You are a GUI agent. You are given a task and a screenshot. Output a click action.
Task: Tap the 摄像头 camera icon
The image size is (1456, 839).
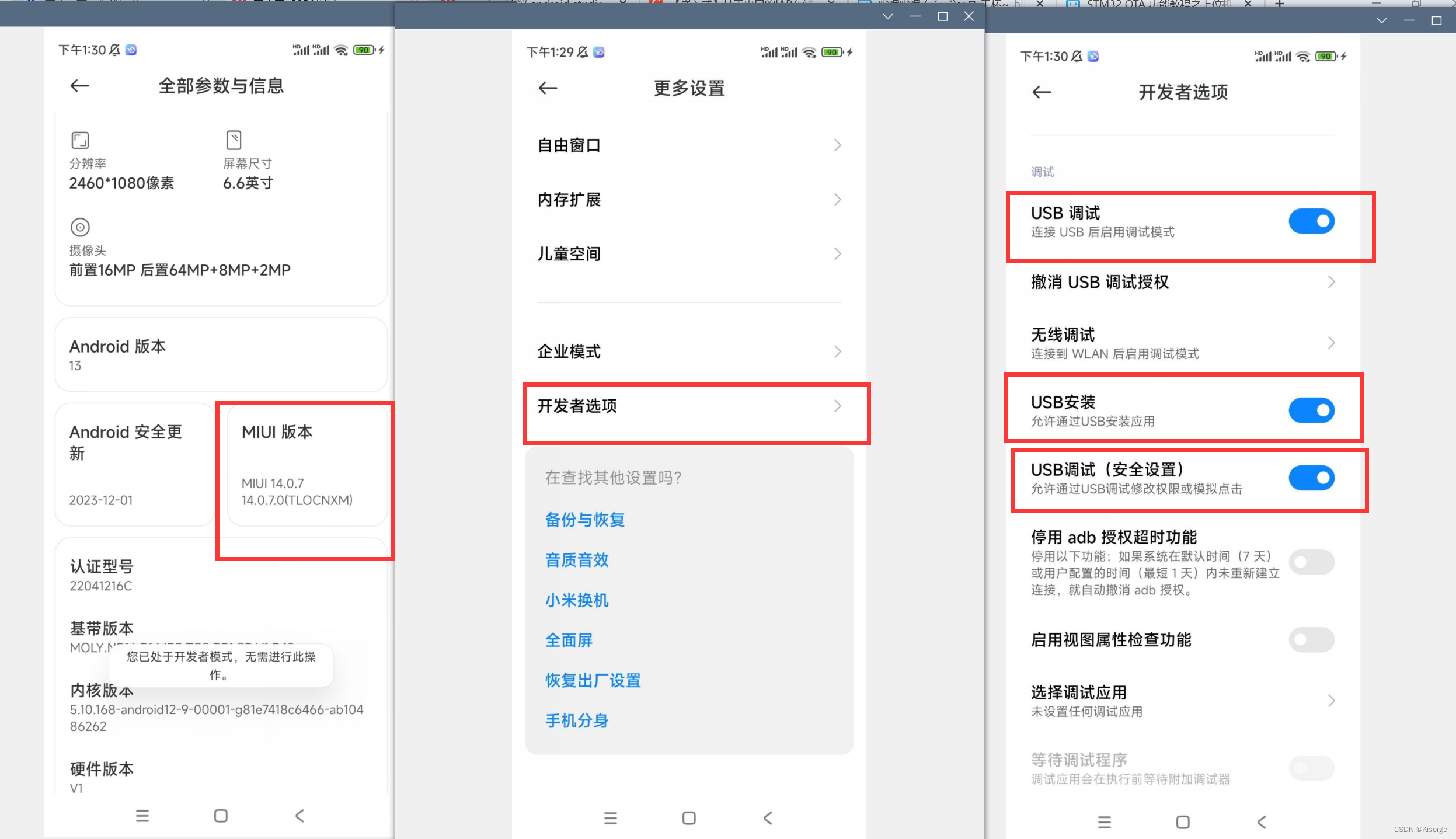pyautogui.click(x=80, y=227)
